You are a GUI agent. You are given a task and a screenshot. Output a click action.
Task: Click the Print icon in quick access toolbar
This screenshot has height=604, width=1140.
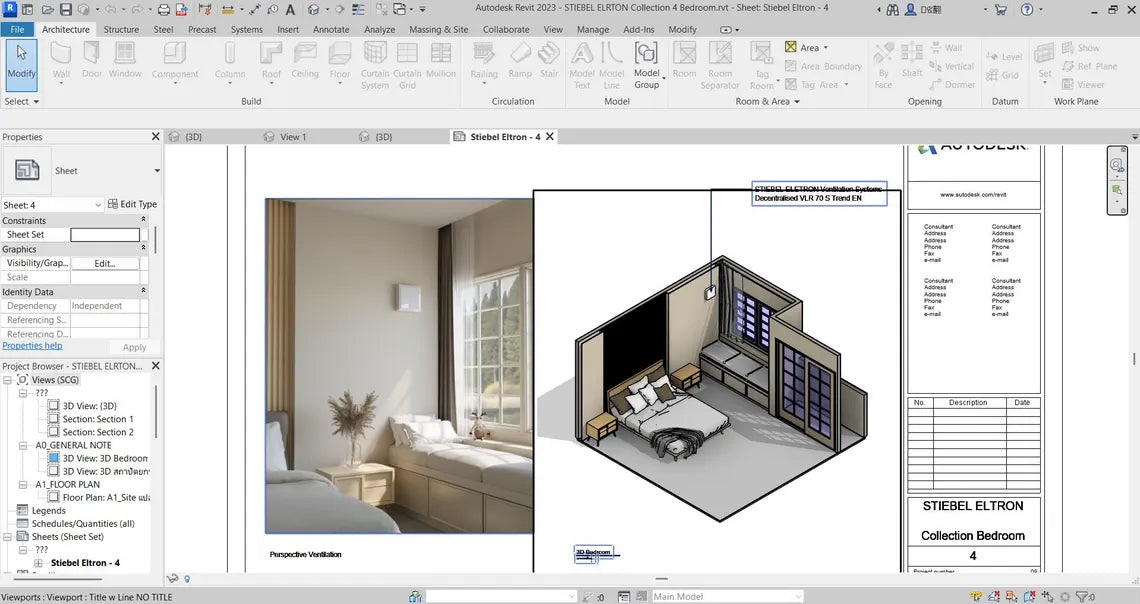click(x=164, y=9)
